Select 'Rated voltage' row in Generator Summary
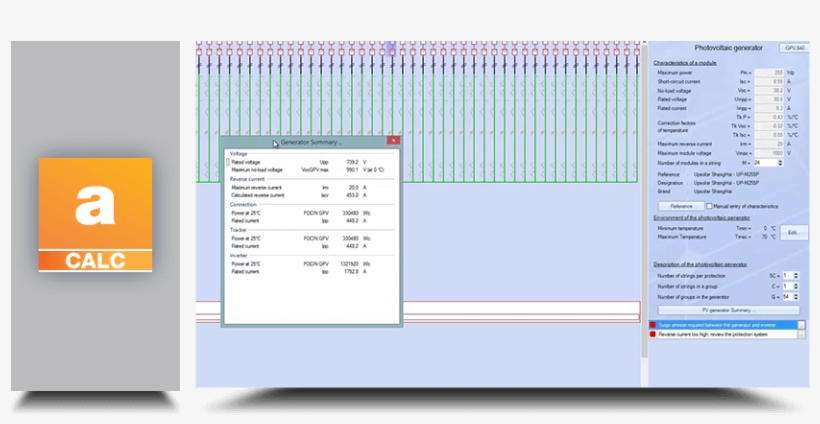820x424 pixels. (311, 163)
